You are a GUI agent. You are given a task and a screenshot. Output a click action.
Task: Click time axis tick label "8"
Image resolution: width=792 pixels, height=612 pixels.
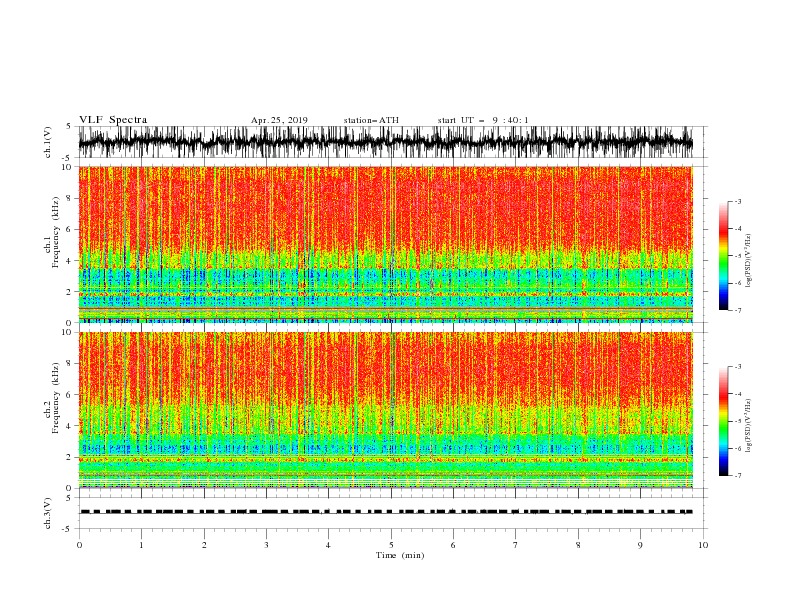578,545
